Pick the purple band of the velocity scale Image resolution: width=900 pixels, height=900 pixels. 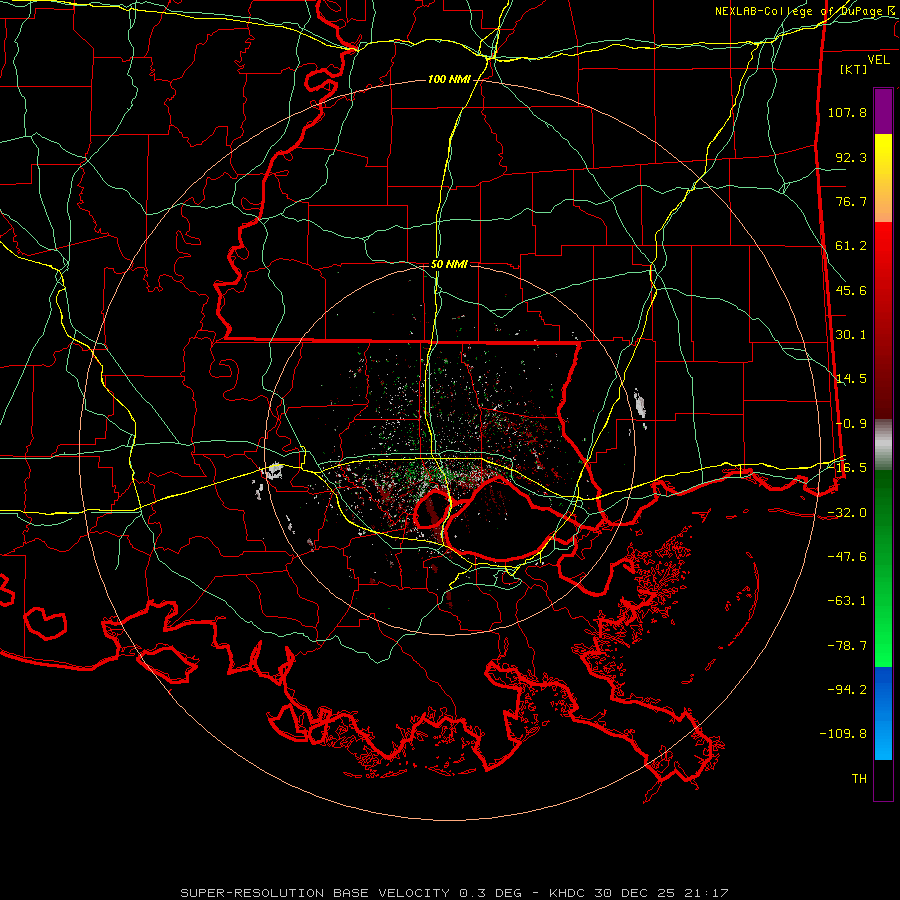(x=883, y=112)
